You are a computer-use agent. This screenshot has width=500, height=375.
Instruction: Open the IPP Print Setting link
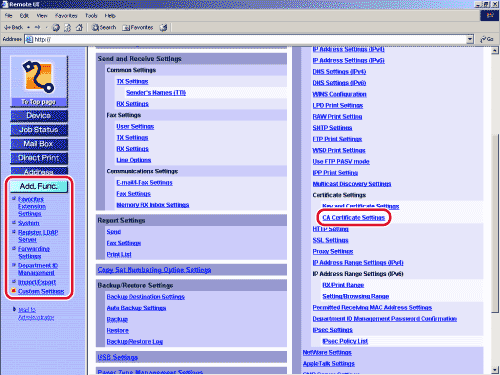(x=335, y=173)
